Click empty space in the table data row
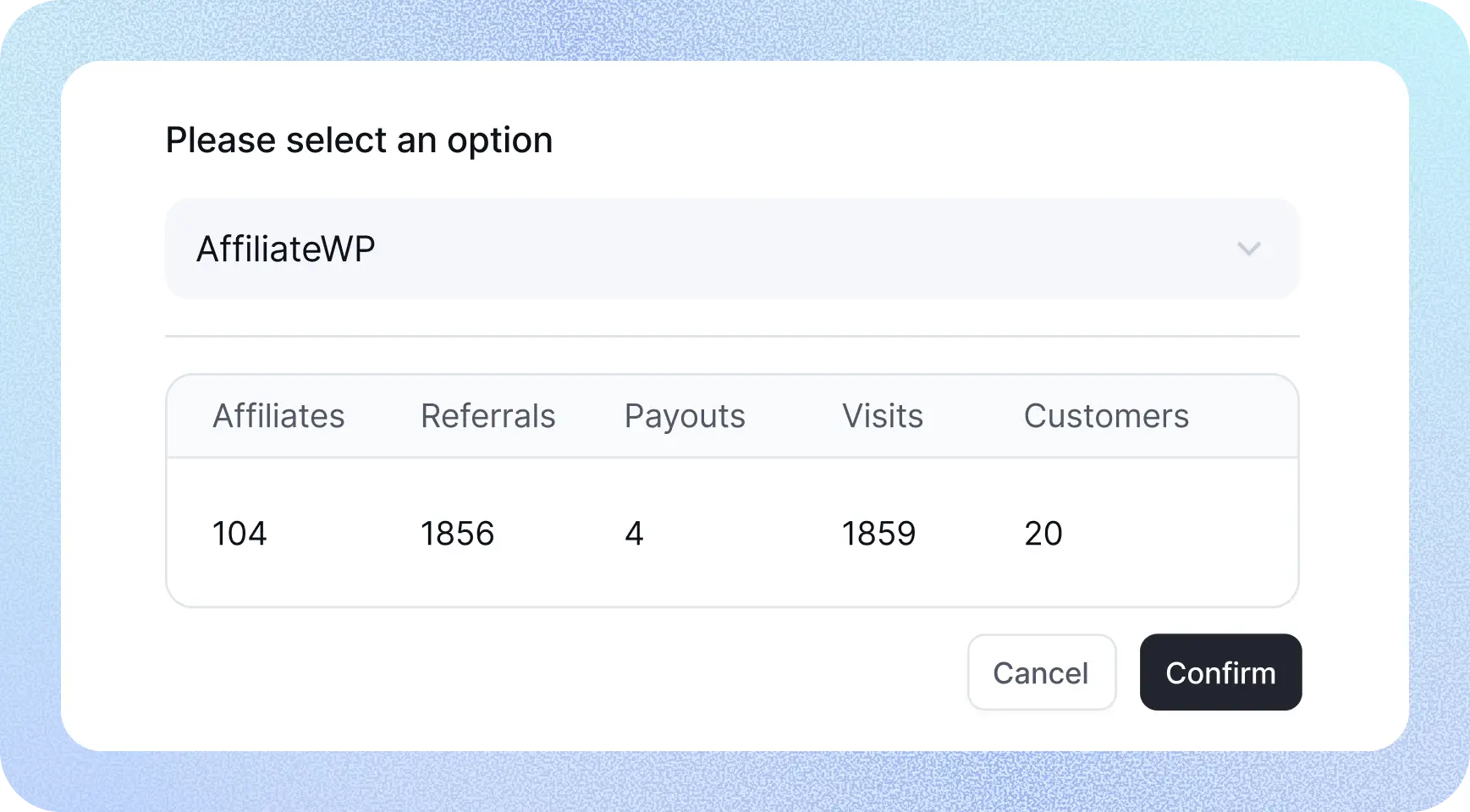The image size is (1470, 812). click(x=1185, y=534)
